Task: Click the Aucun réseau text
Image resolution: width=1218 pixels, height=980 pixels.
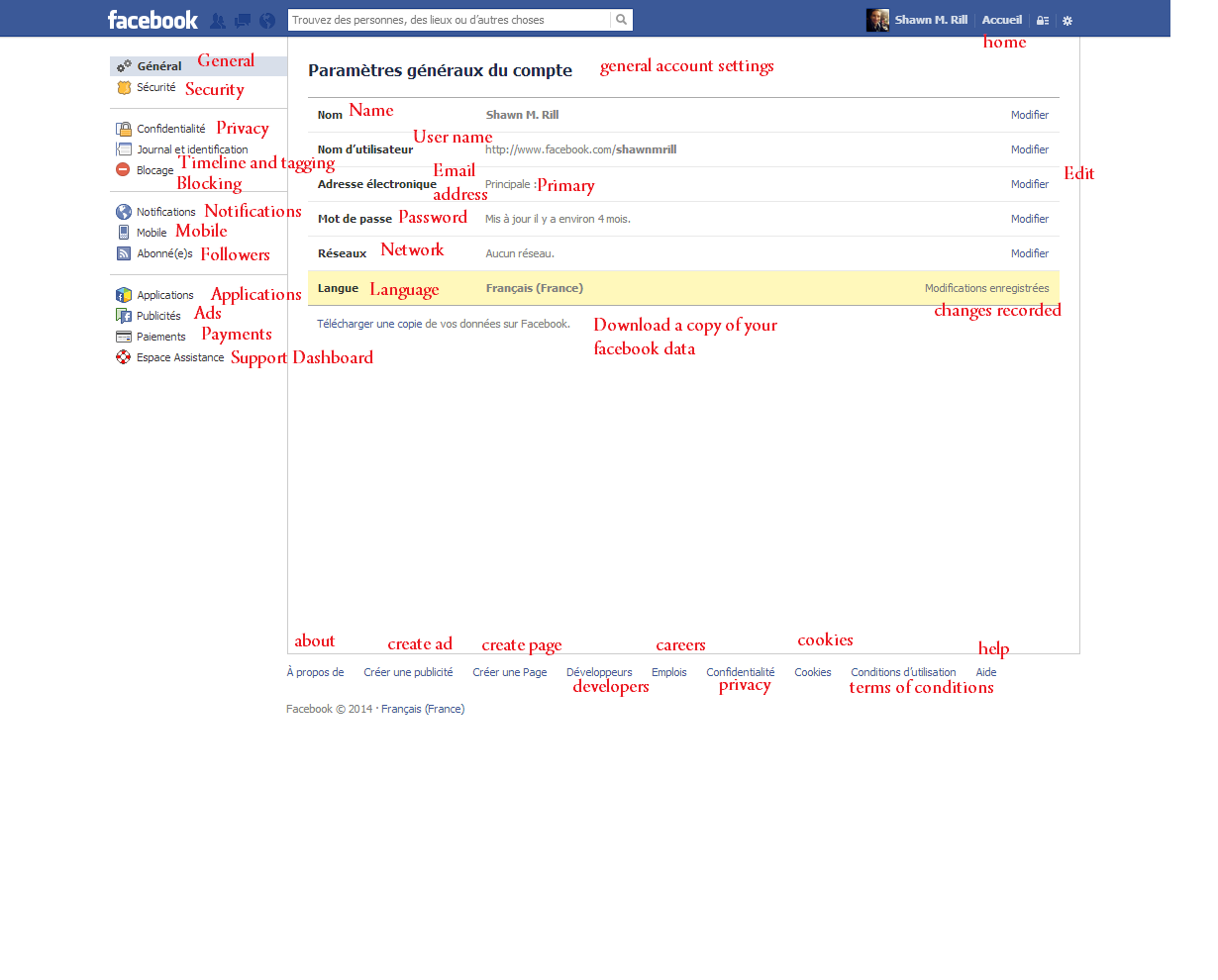Action: click(520, 253)
